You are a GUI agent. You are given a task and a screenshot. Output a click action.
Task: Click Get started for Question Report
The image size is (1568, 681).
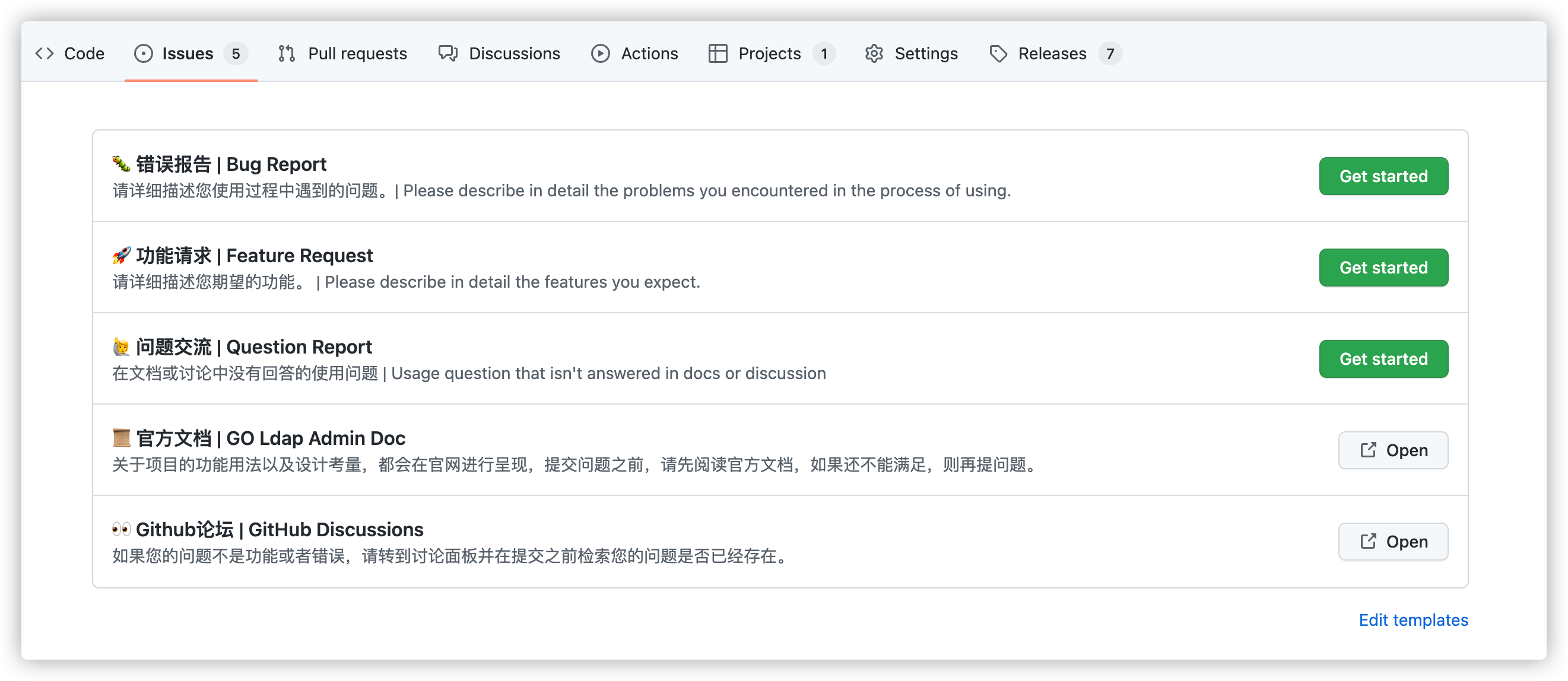point(1383,358)
